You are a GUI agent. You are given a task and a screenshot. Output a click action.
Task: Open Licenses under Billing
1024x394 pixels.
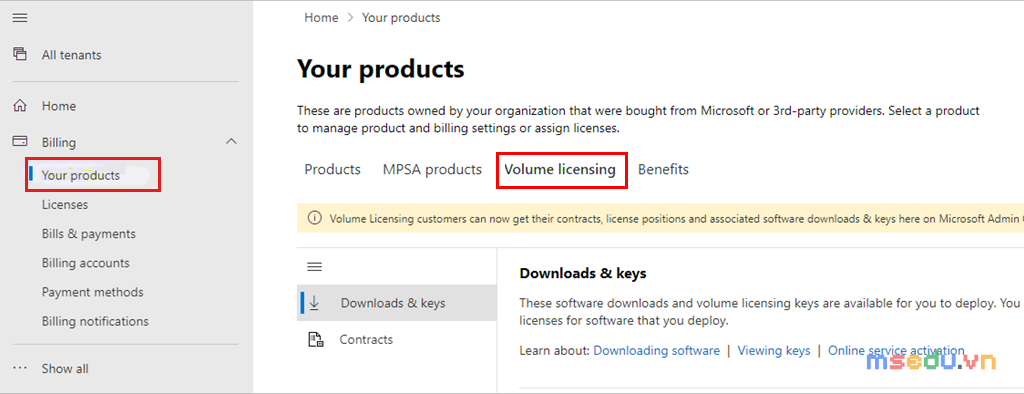[x=65, y=205]
